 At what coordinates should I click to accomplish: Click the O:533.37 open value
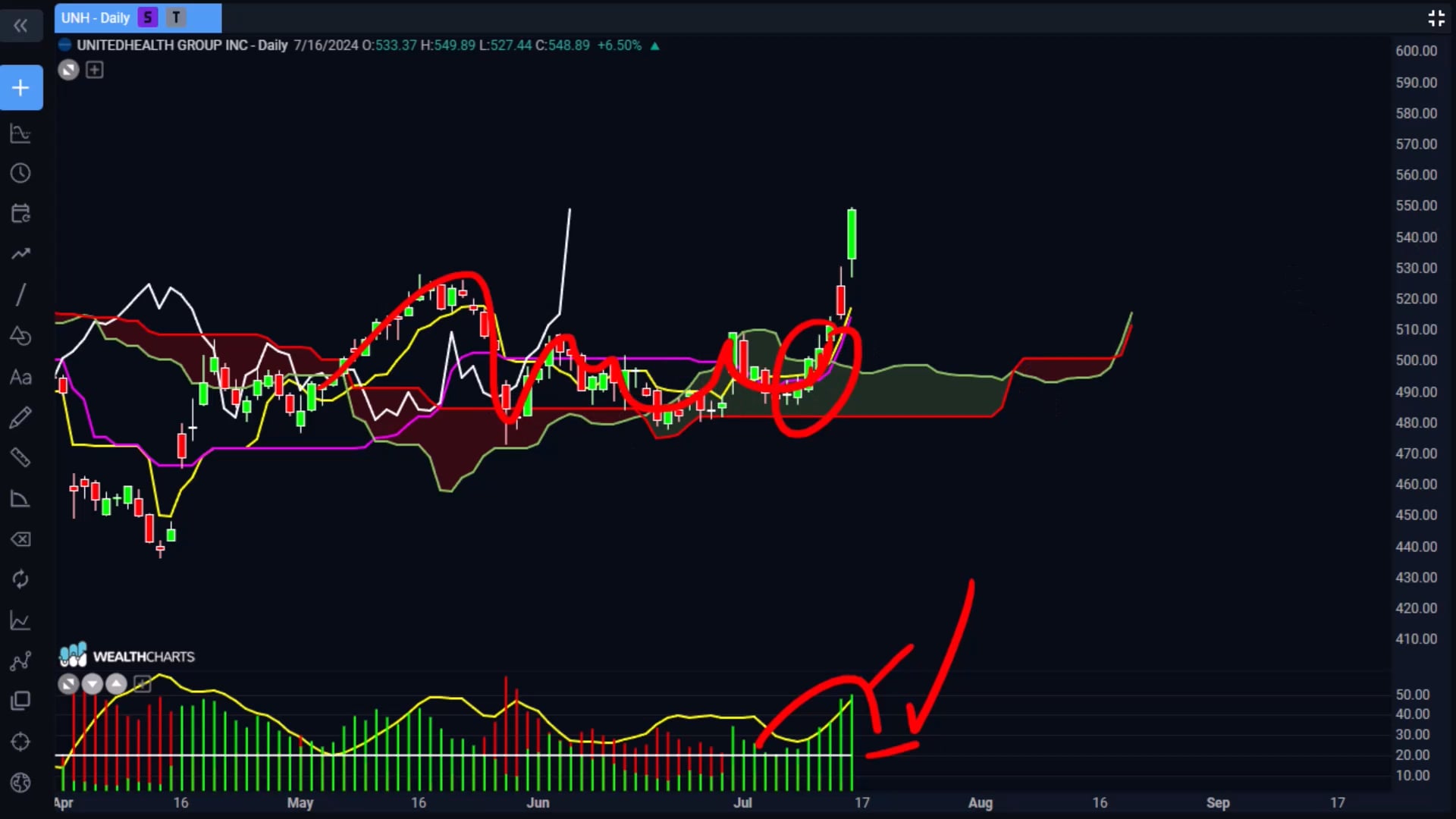pos(389,45)
